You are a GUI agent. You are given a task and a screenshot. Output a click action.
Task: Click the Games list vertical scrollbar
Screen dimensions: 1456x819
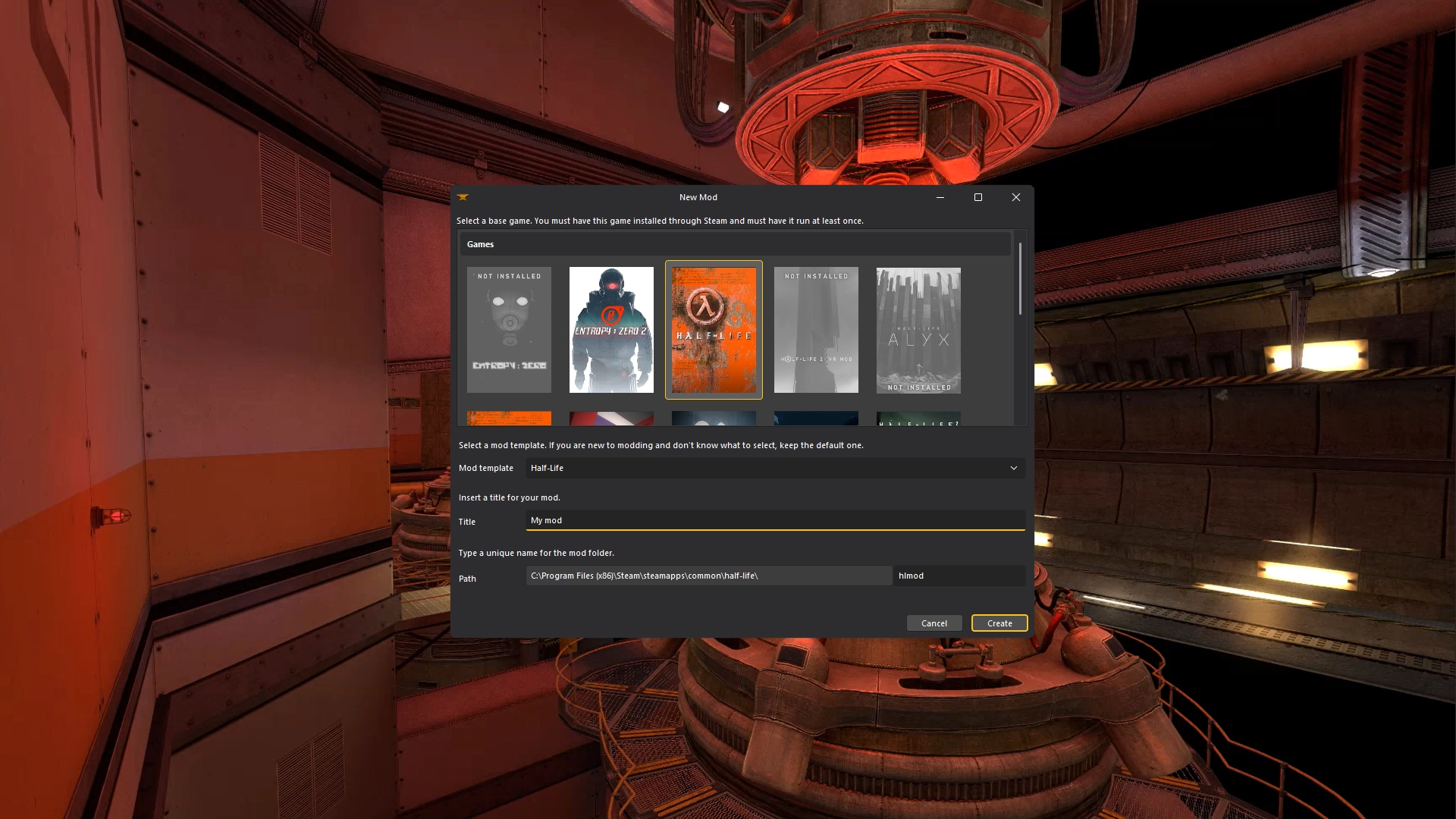coord(1020,278)
